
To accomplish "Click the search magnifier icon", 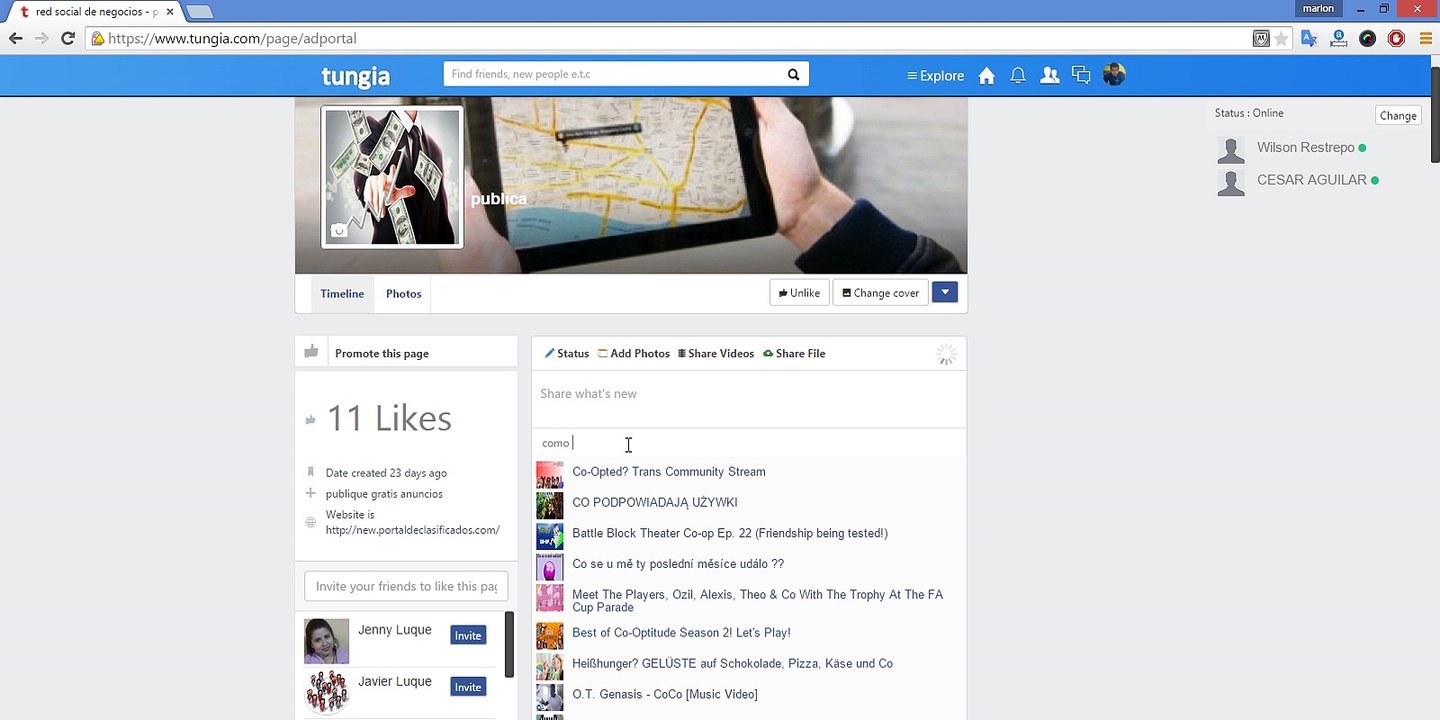I will tap(793, 74).
